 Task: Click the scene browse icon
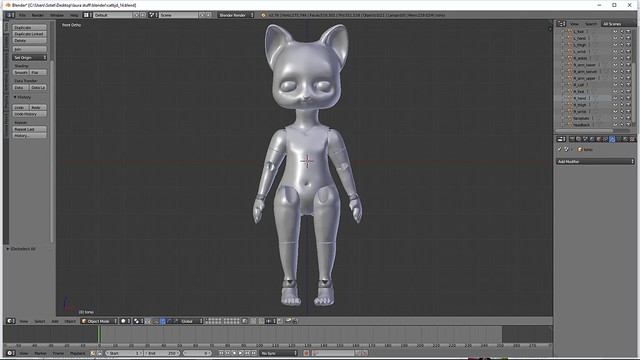152,15
